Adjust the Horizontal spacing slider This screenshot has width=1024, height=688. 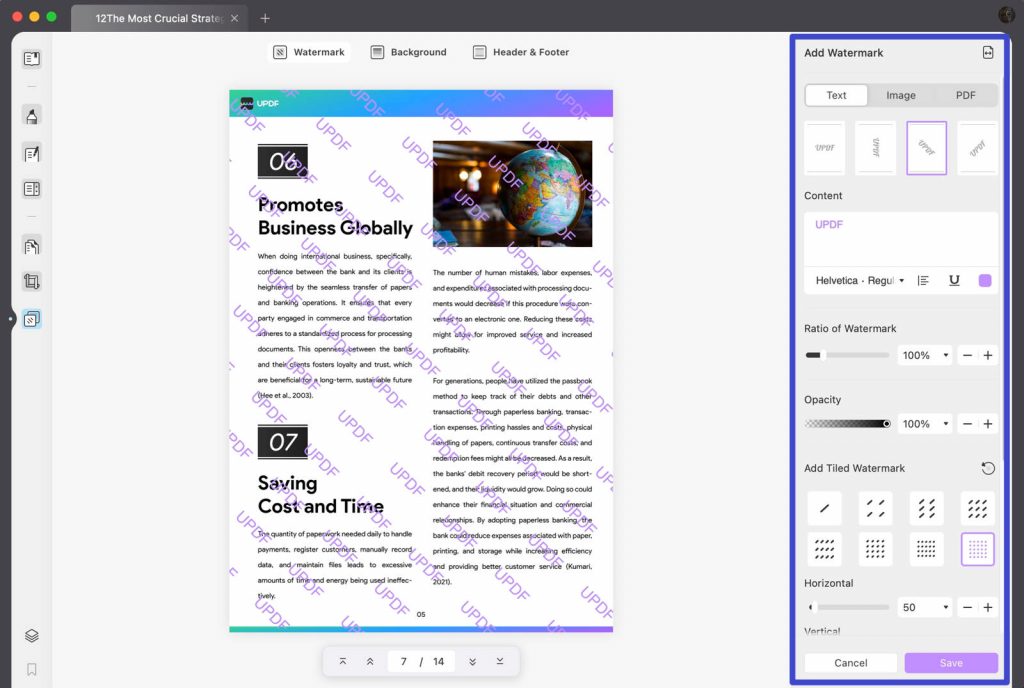tap(848, 608)
